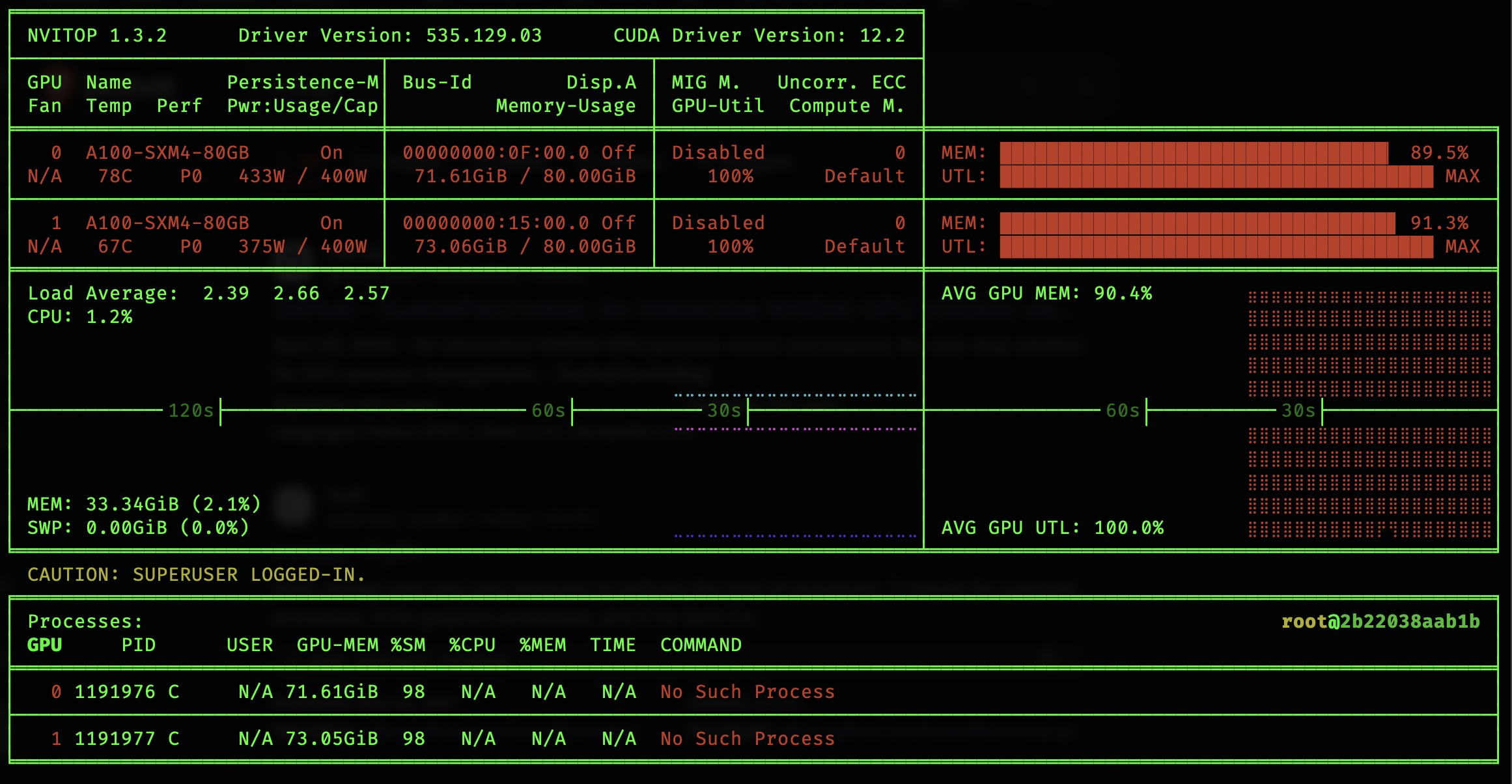
Task: Click the AVG GPU UTL 100.0% label
Action: tap(1052, 527)
